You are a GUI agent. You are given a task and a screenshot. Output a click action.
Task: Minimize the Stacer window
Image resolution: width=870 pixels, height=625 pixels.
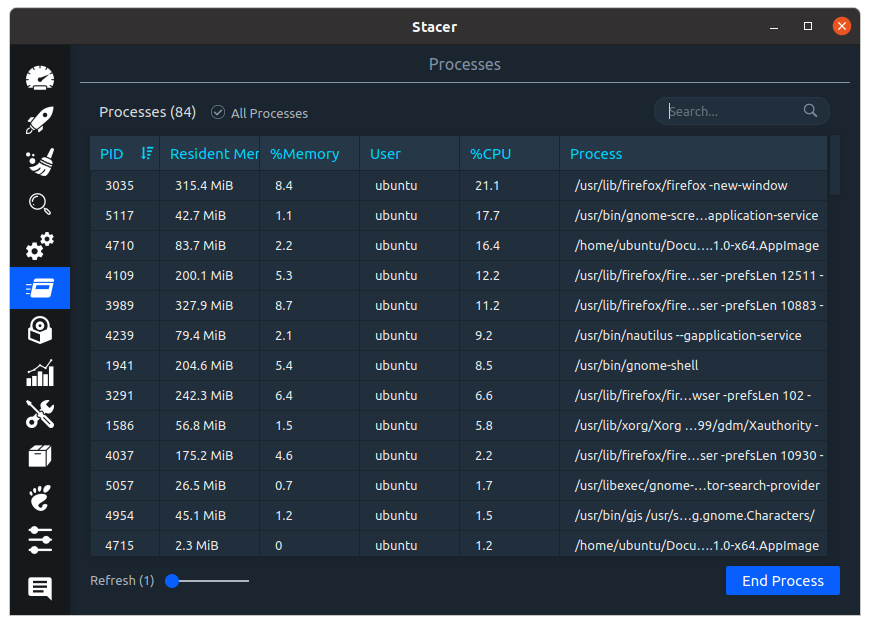(774, 27)
